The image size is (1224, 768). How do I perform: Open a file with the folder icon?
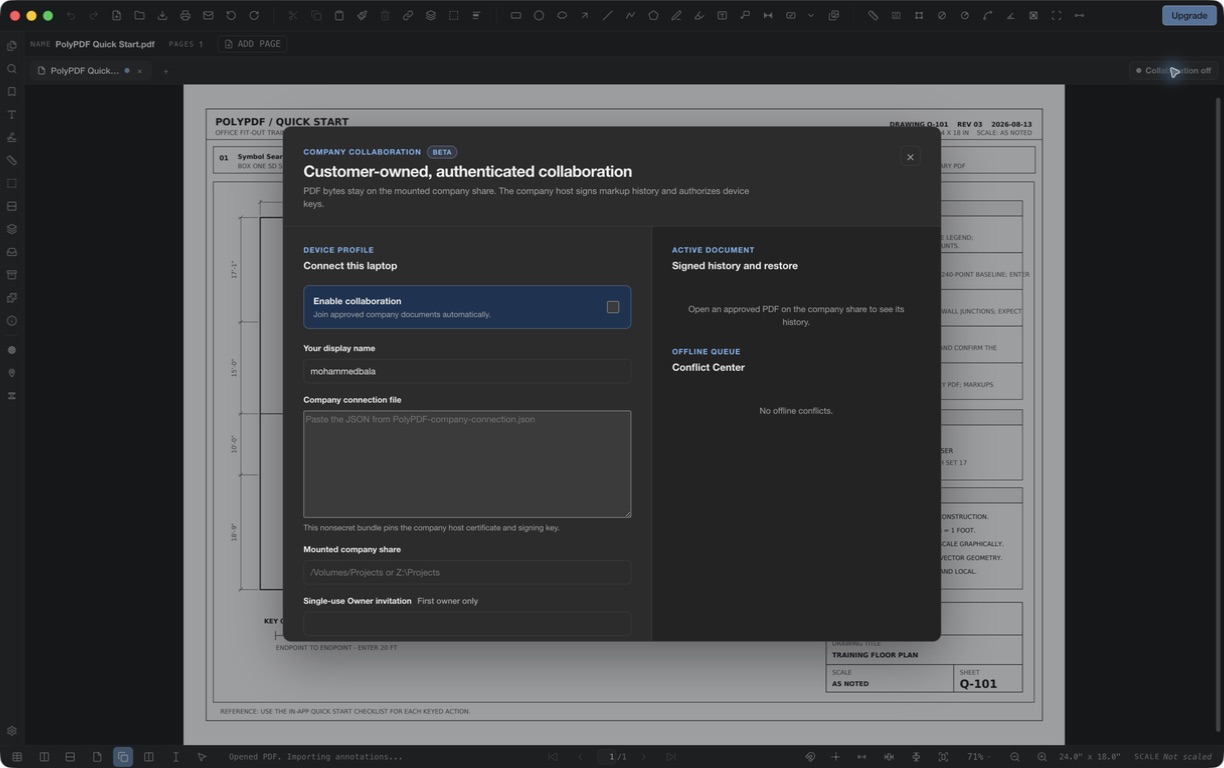(x=139, y=16)
